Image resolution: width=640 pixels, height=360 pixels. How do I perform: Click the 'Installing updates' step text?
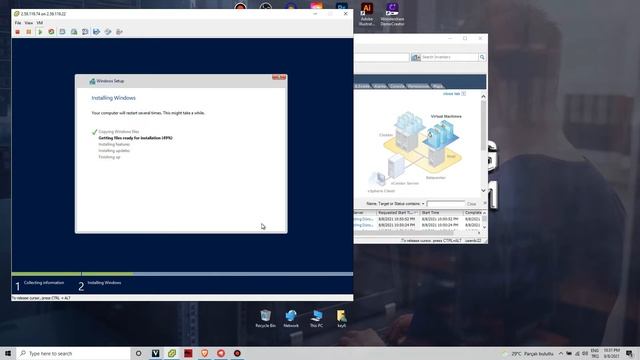click(x=114, y=151)
